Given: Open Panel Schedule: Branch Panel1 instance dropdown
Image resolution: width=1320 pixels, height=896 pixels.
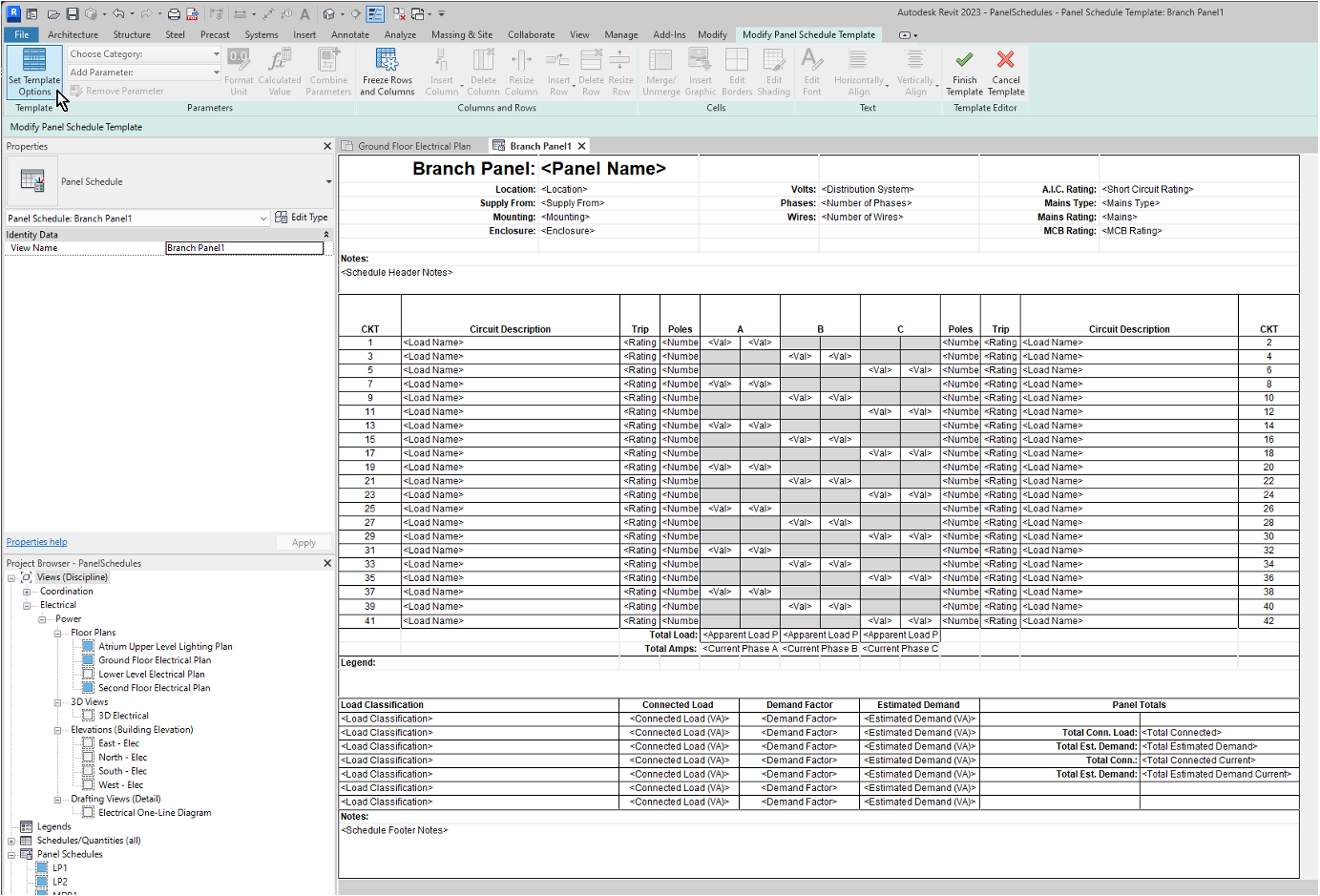Looking at the screenshot, I should tap(263, 219).
